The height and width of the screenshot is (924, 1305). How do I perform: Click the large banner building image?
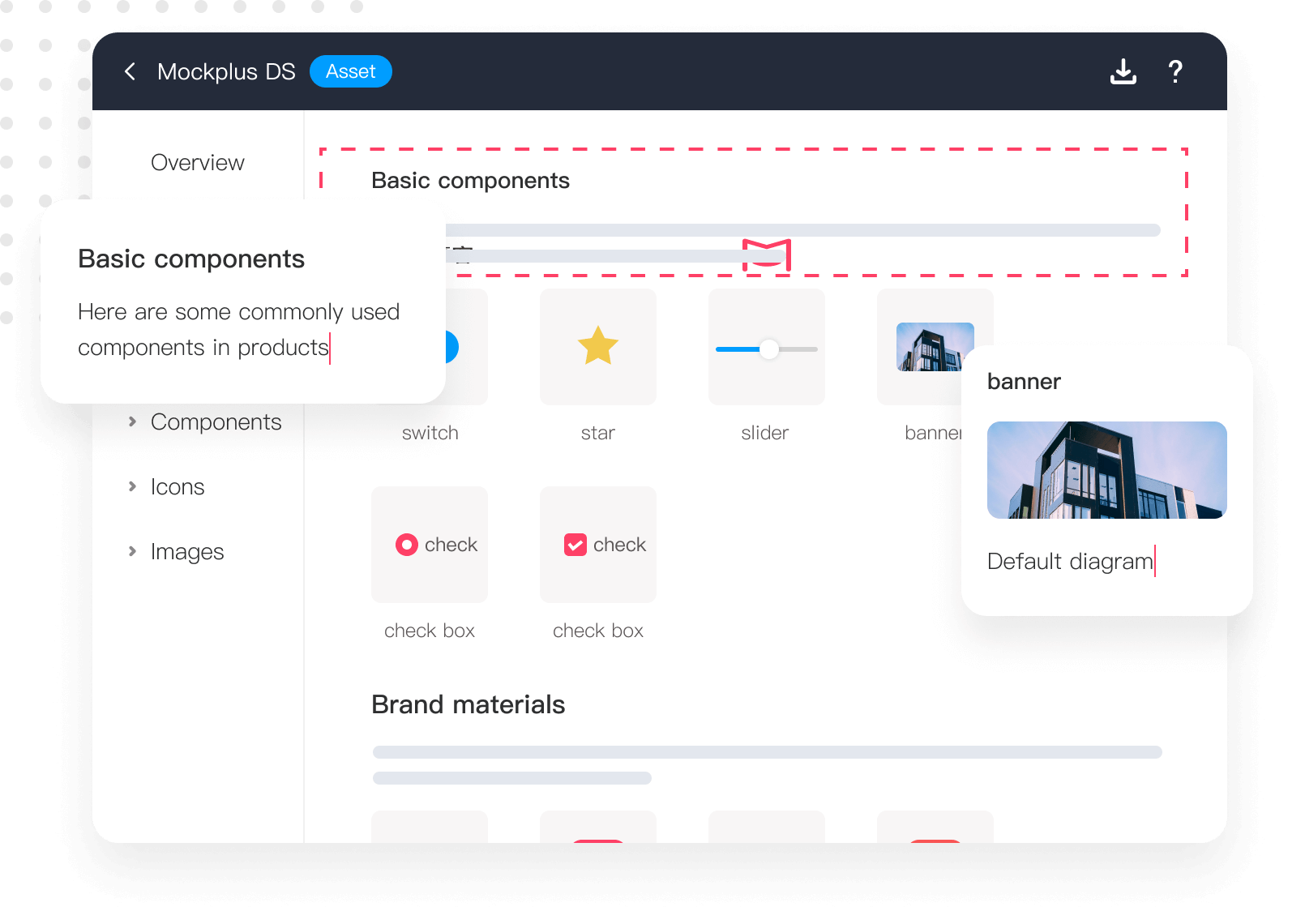1106,470
